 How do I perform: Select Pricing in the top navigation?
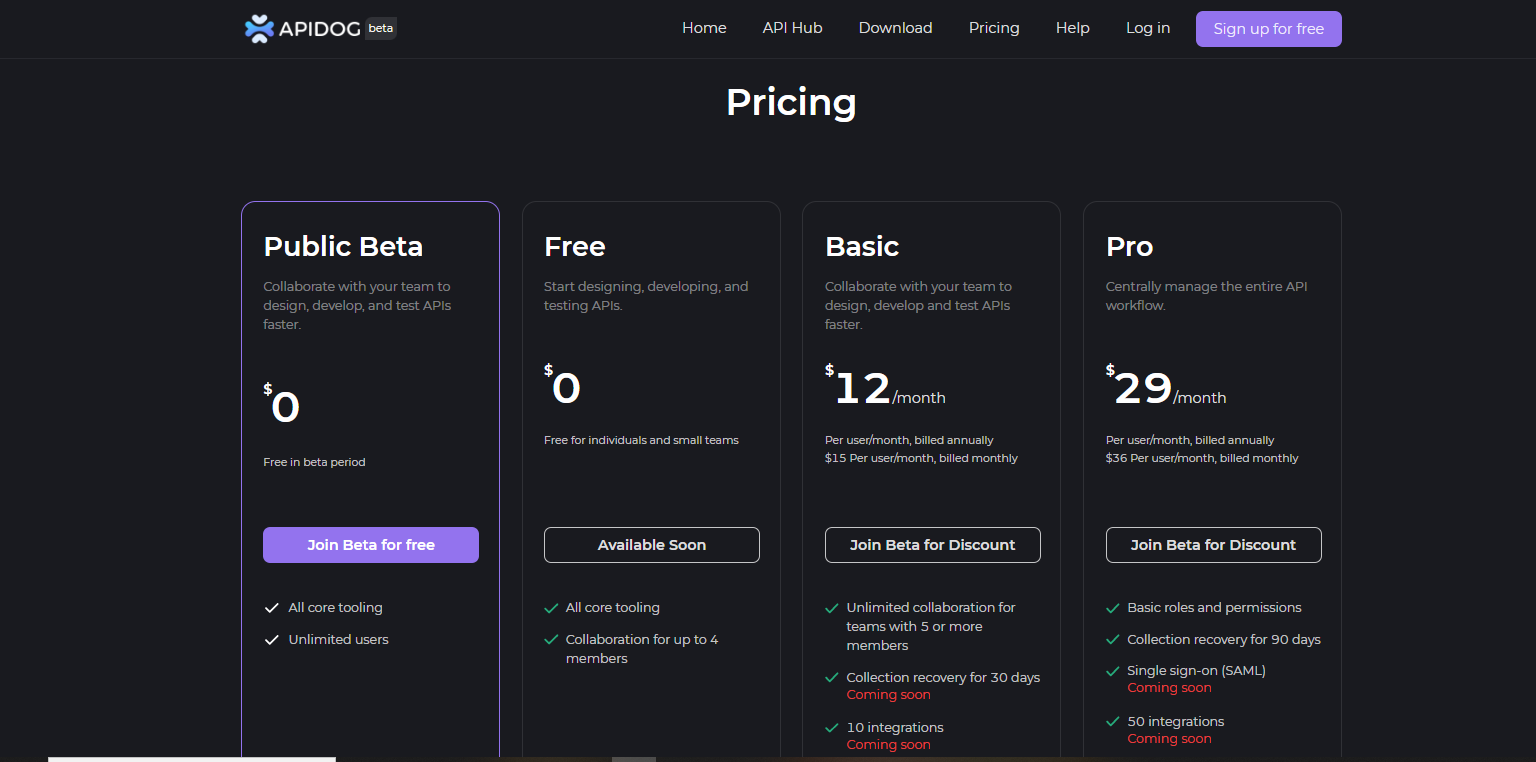point(994,28)
